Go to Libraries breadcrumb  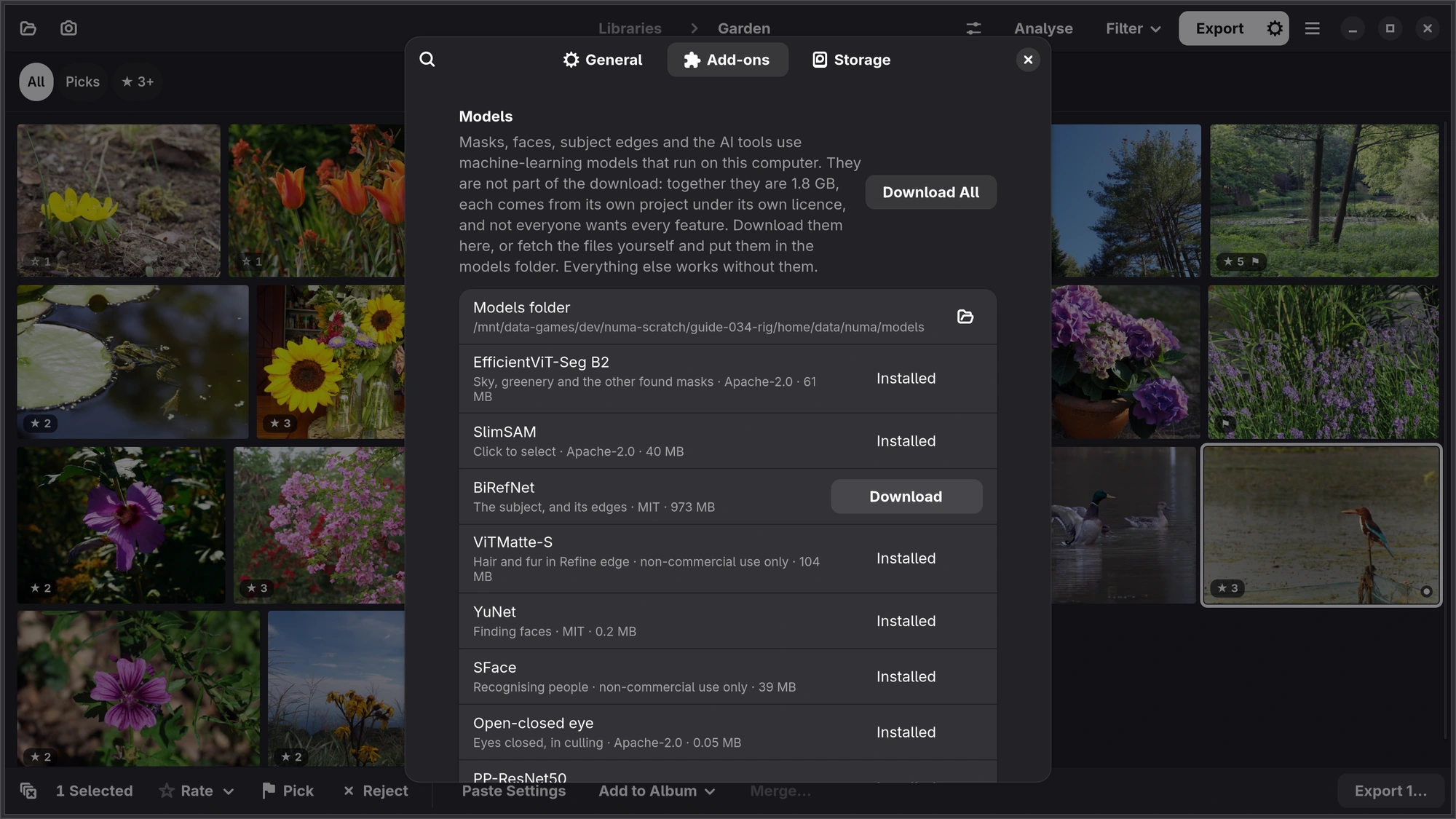point(630,28)
